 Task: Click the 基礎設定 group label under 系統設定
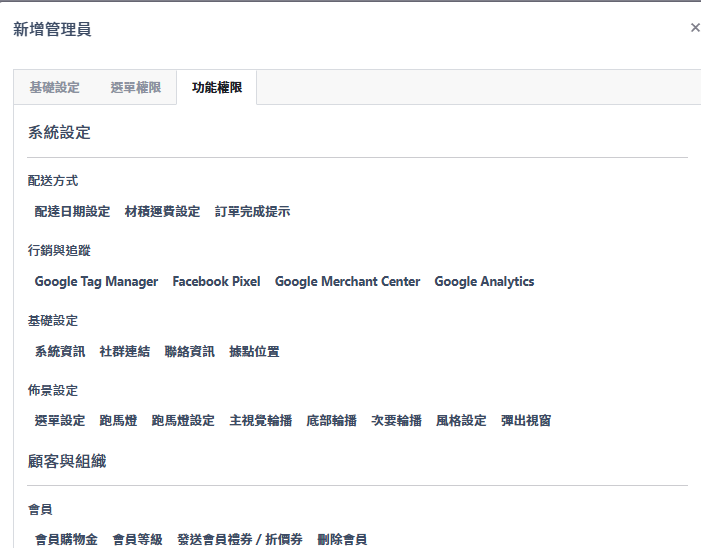[x=53, y=321]
